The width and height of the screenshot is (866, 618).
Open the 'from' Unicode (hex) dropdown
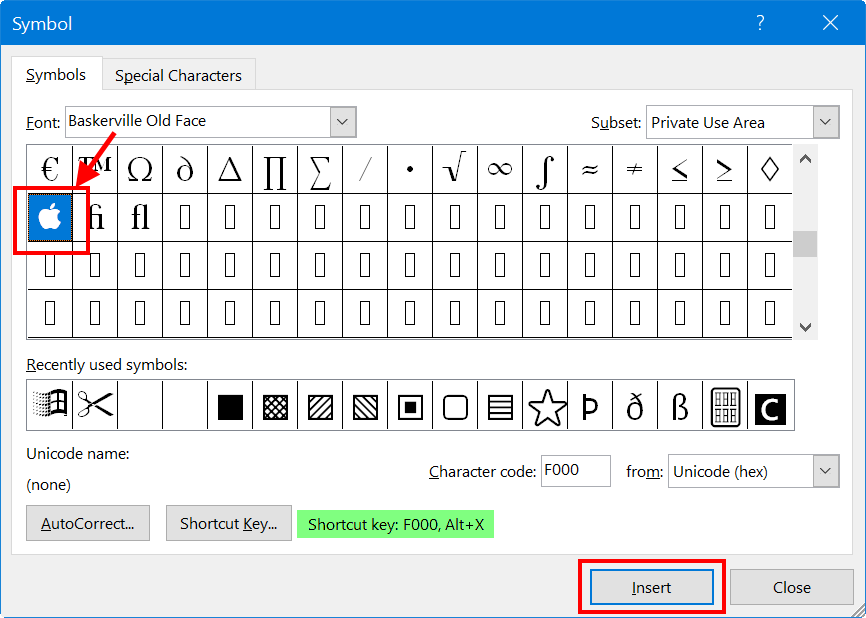pyautogui.click(x=825, y=471)
